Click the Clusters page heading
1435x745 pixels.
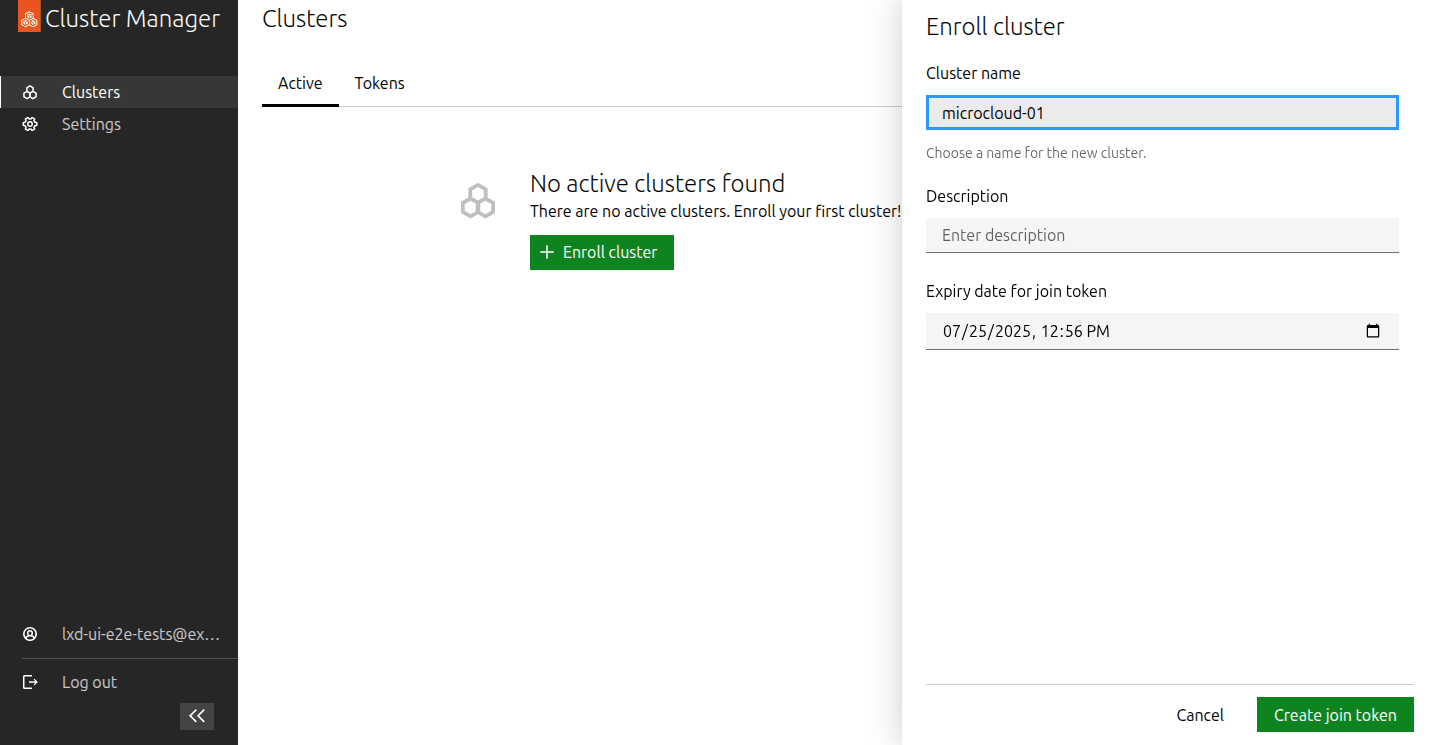(305, 18)
